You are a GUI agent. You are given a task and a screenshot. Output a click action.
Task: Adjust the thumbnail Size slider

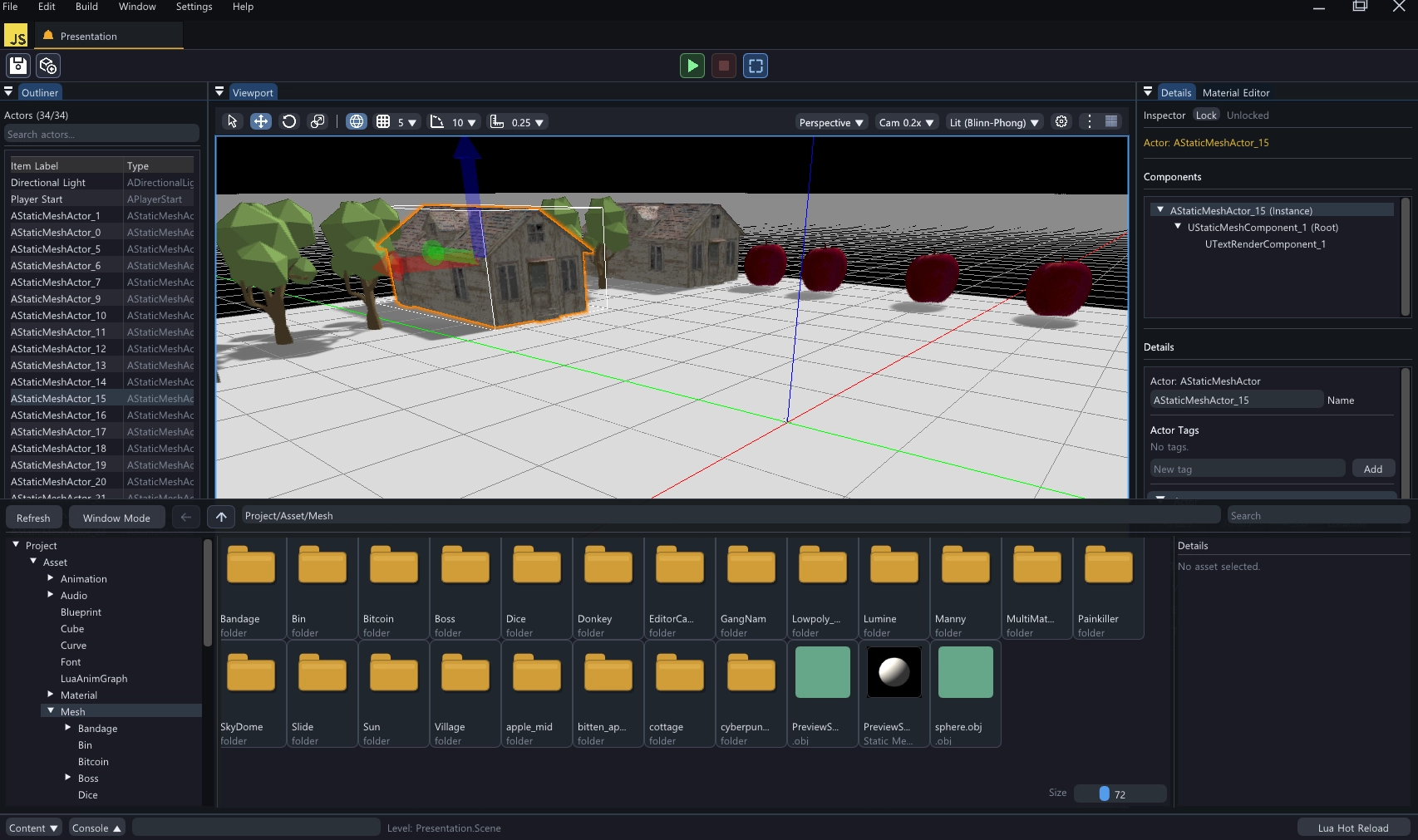pyautogui.click(x=1120, y=793)
